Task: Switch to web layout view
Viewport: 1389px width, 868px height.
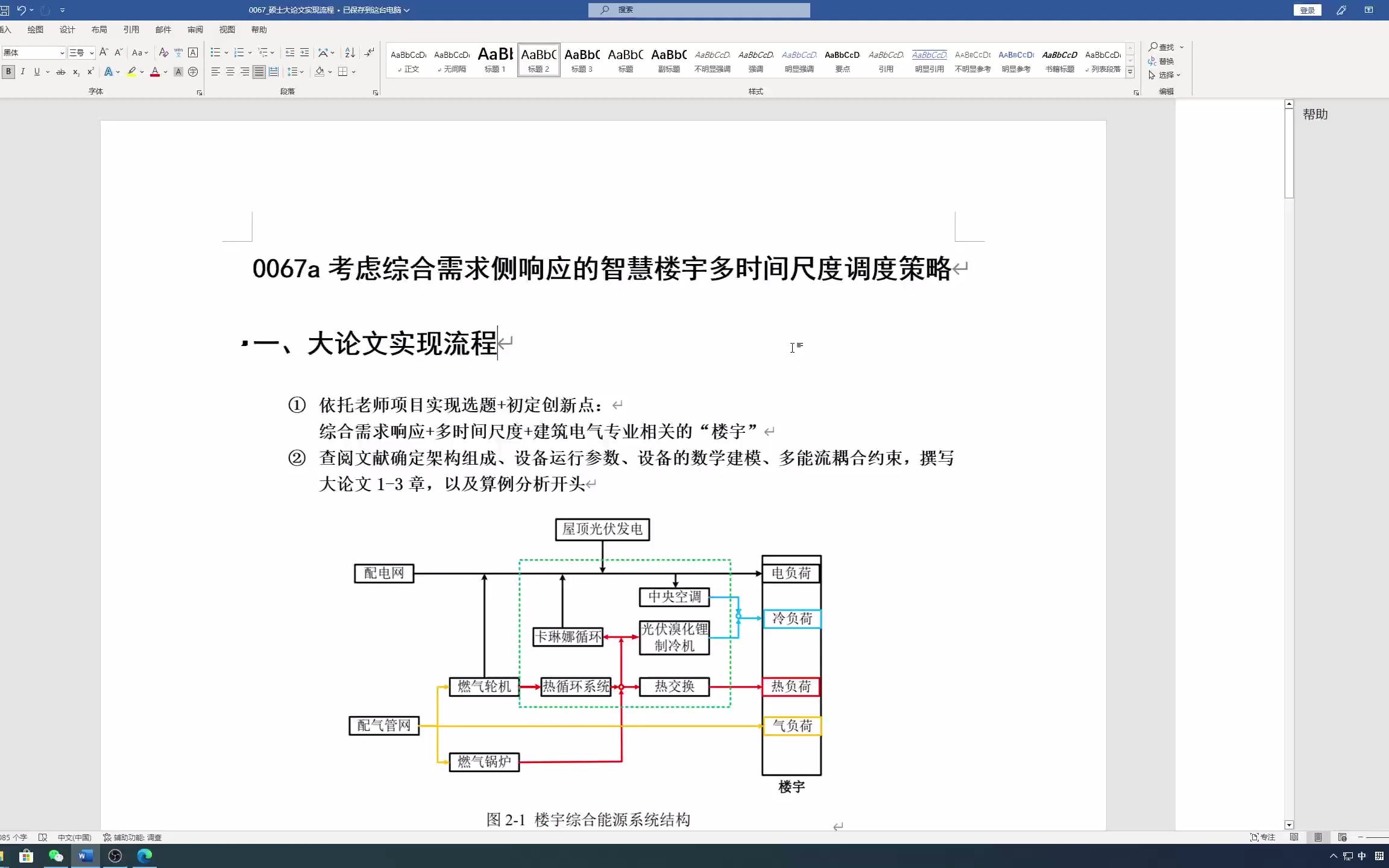Action: pos(1342,837)
